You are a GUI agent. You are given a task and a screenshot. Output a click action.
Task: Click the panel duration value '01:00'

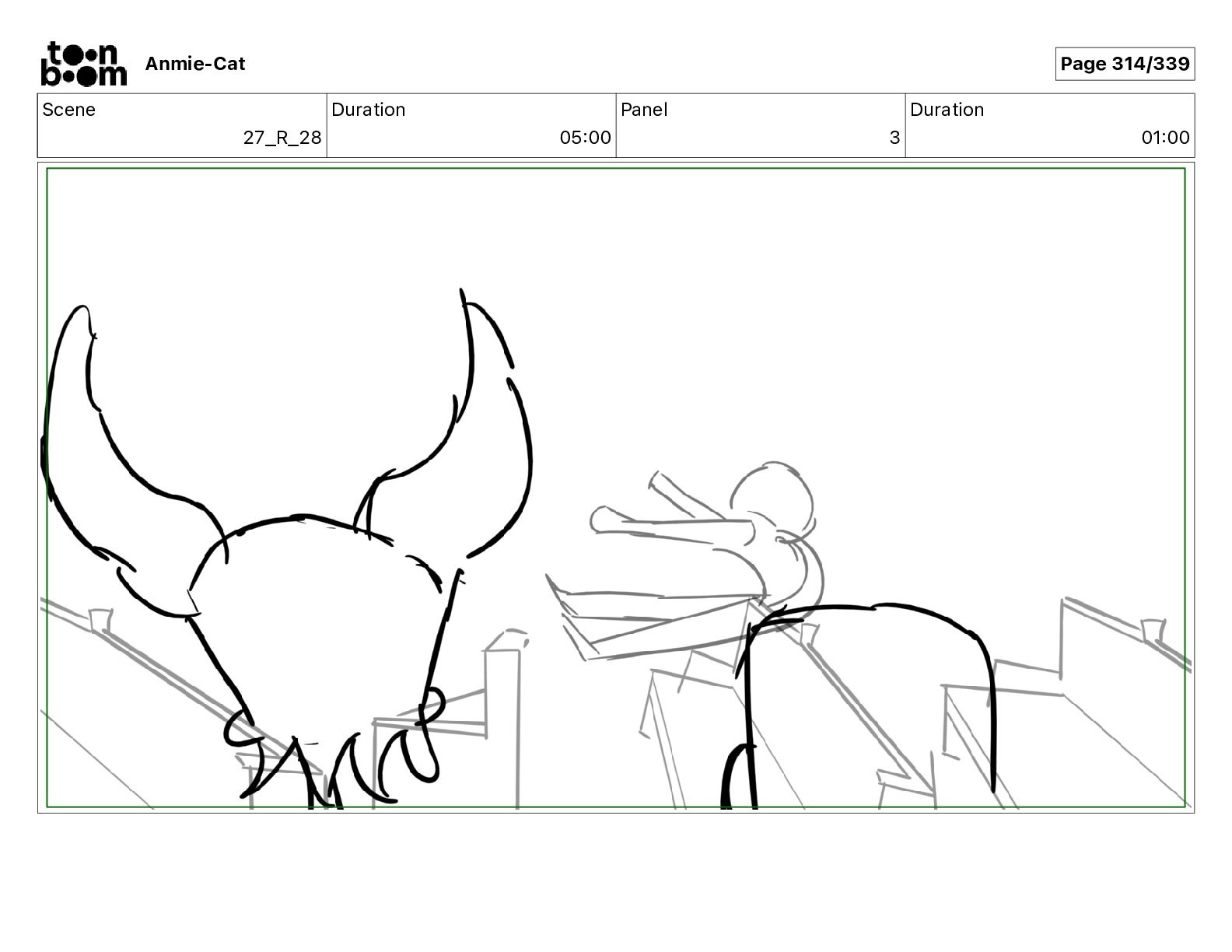click(1165, 138)
